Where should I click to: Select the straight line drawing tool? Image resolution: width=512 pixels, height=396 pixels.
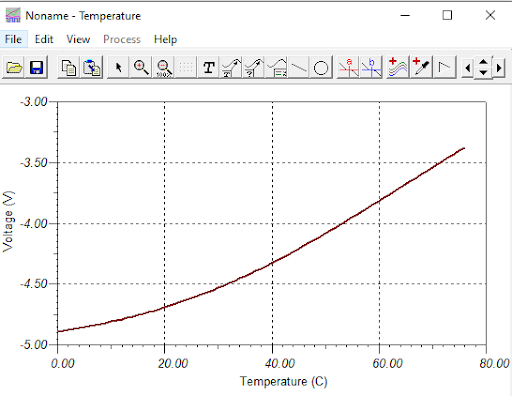pyautogui.click(x=299, y=68)
